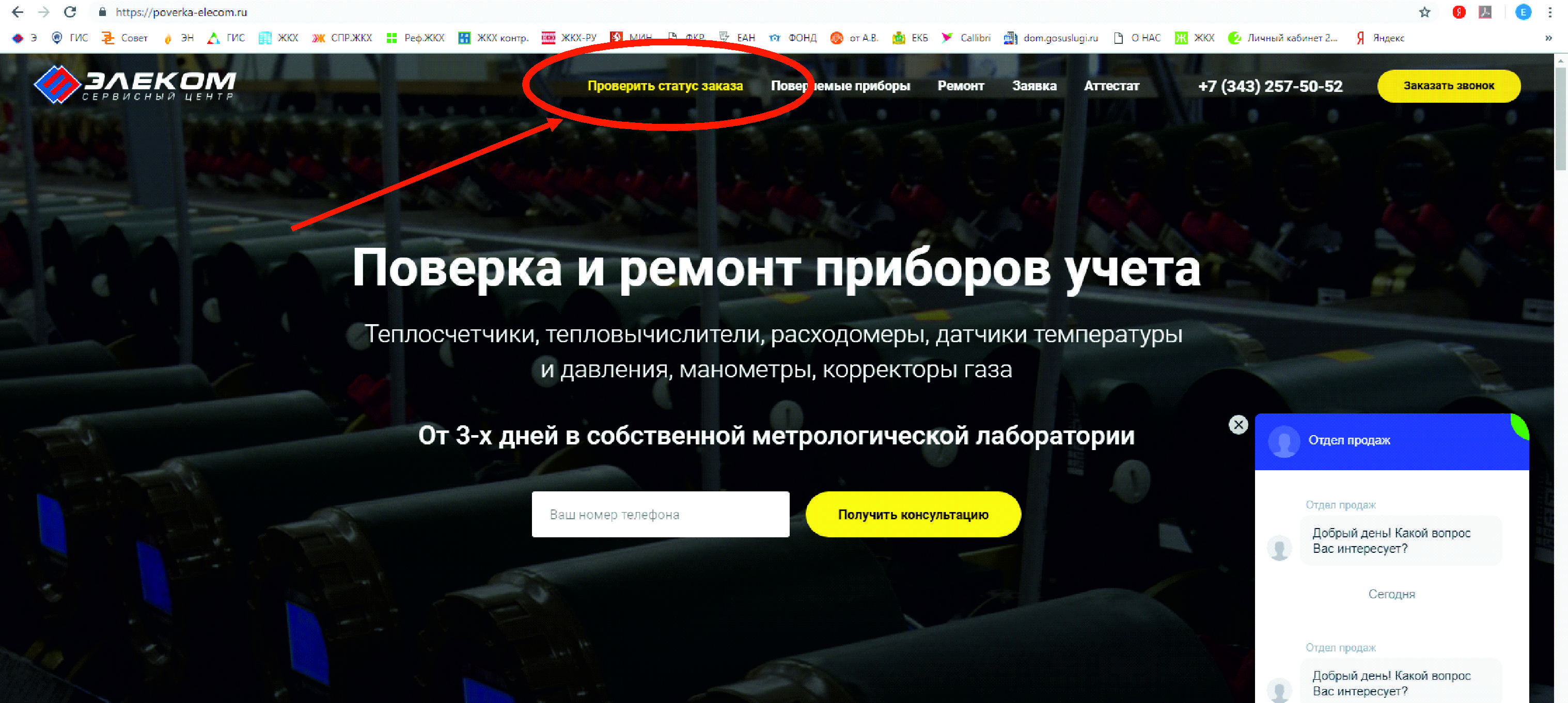Screen dimensions: 1568x703
Task: Open dom.gosuslugi.ru bookmark
Action: [1051, 38]
